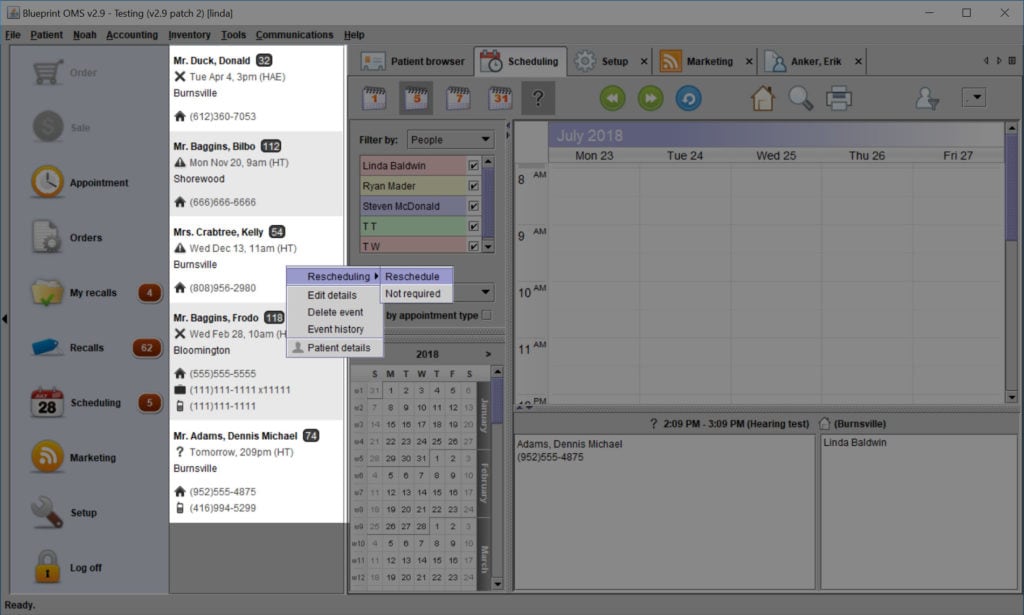Screen dimensions: 1024x615
Task: Select Mrs. Crabtree, Kelly patient entry
Action: click(x=256, y=259)
